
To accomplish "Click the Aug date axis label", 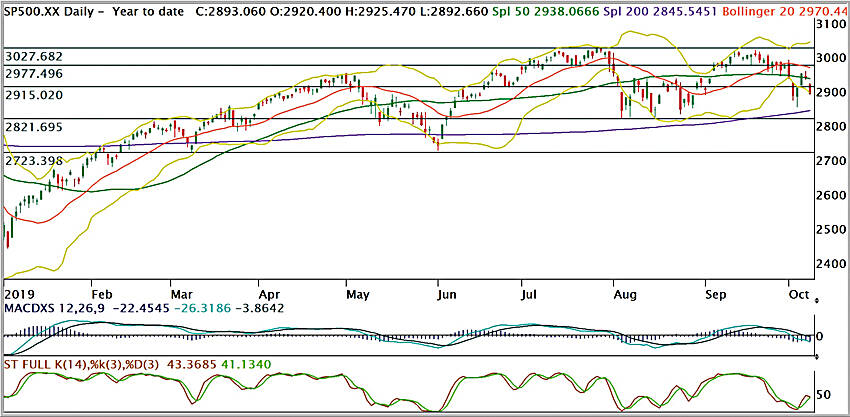I will [x=625, y=295].
